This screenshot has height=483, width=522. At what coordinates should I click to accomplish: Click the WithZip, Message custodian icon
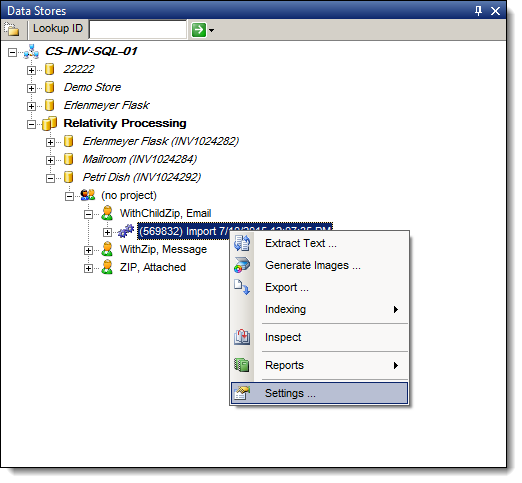107,249
